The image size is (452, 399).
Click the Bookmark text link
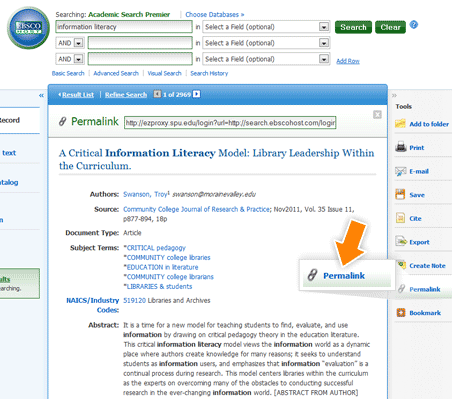coord(425,313)
